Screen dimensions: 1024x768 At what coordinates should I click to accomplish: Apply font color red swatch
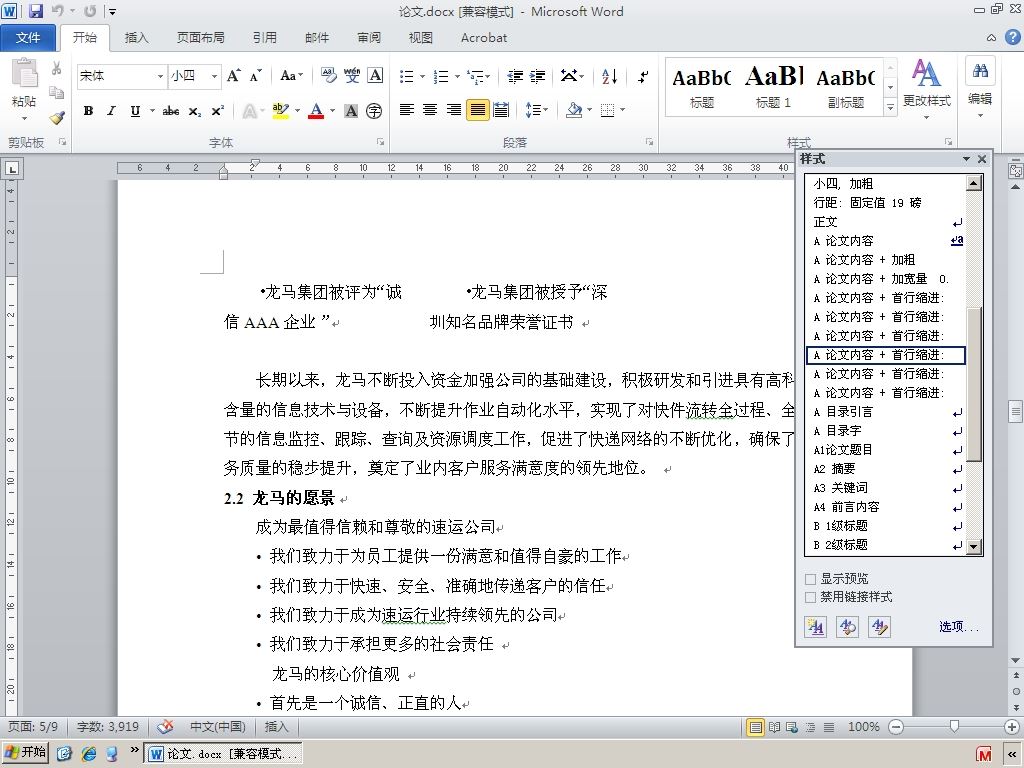pyautogui.click(x=317, y=111)
